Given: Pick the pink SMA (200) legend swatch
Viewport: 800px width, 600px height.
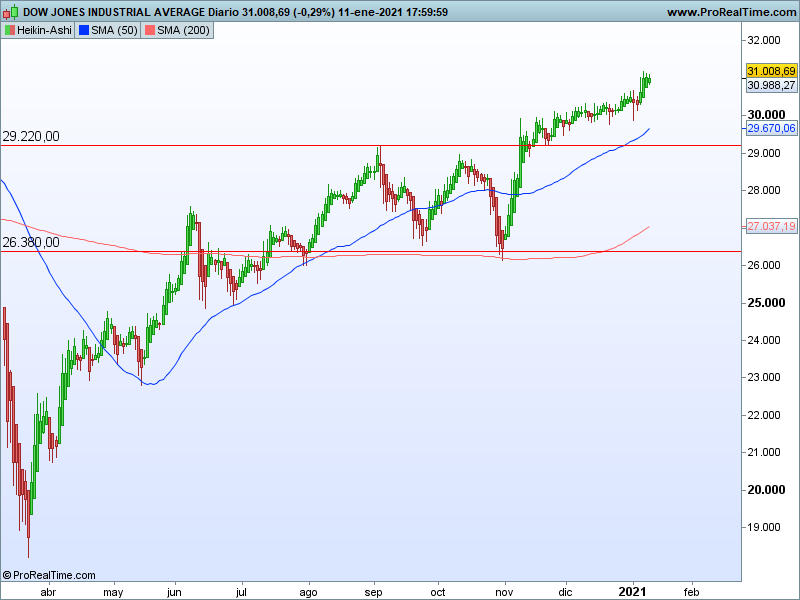Looking at the screenshot, I should (149, 31).
